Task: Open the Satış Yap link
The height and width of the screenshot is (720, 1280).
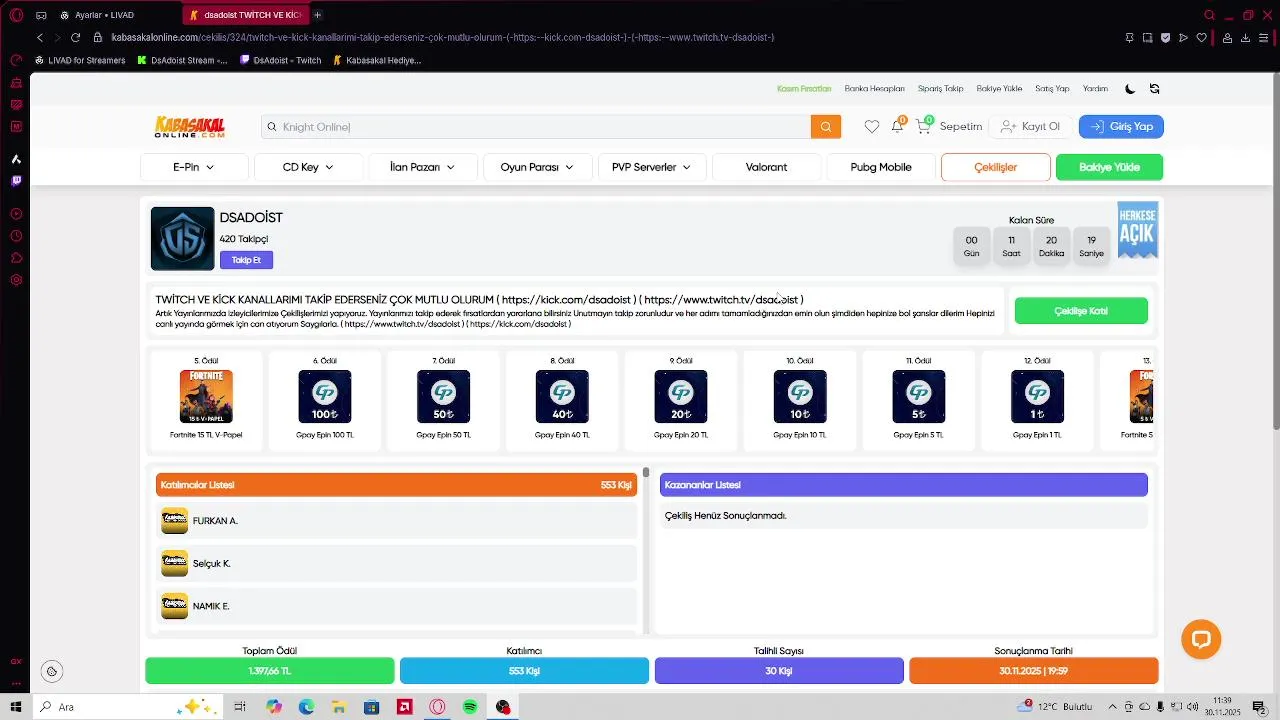Action: [x=1052, y=89]
